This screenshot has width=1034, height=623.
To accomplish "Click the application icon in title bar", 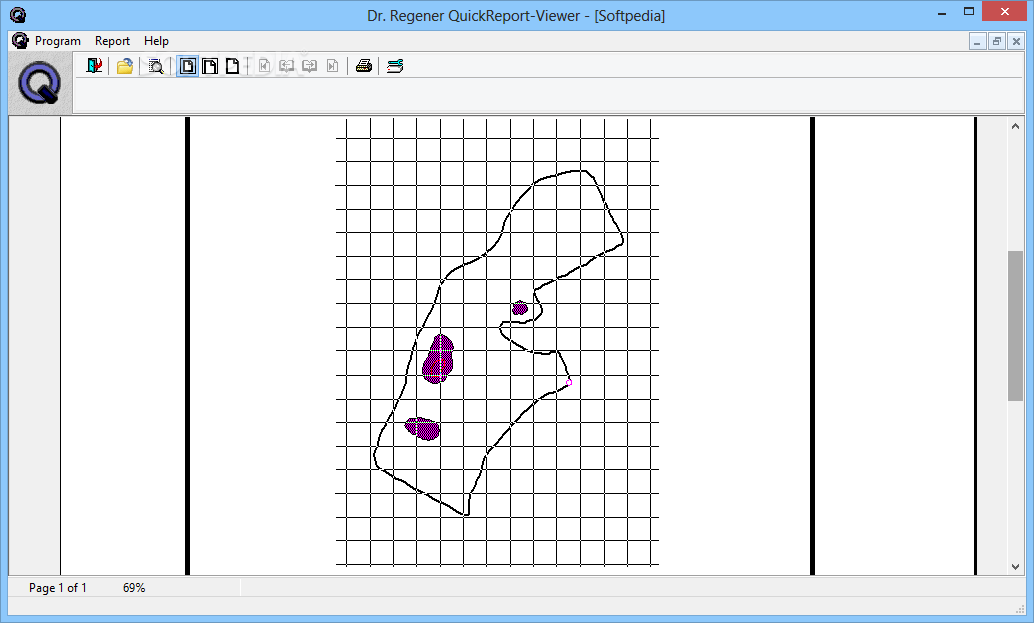I will 18,15.
